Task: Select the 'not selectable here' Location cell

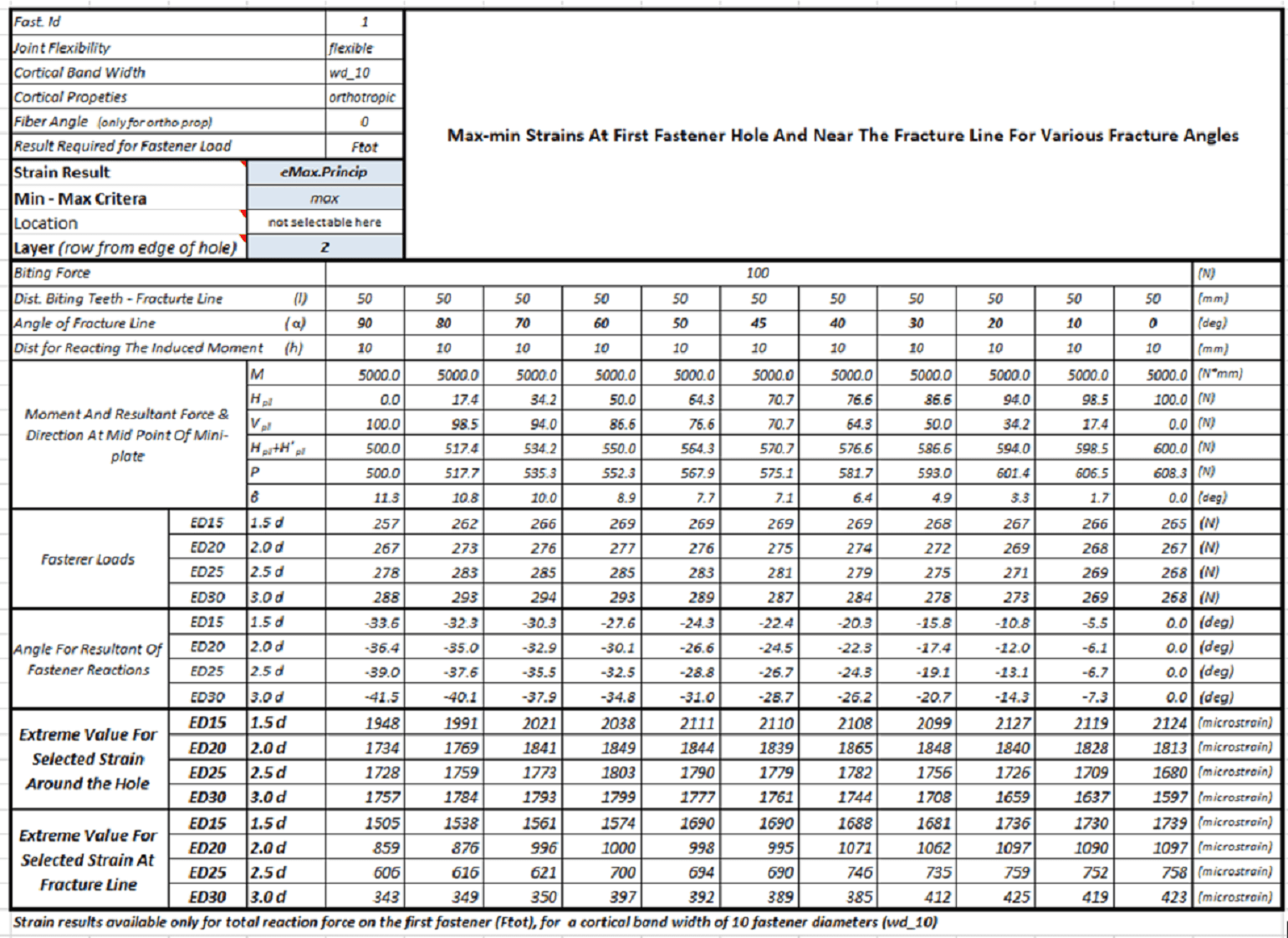Action: 325,222
